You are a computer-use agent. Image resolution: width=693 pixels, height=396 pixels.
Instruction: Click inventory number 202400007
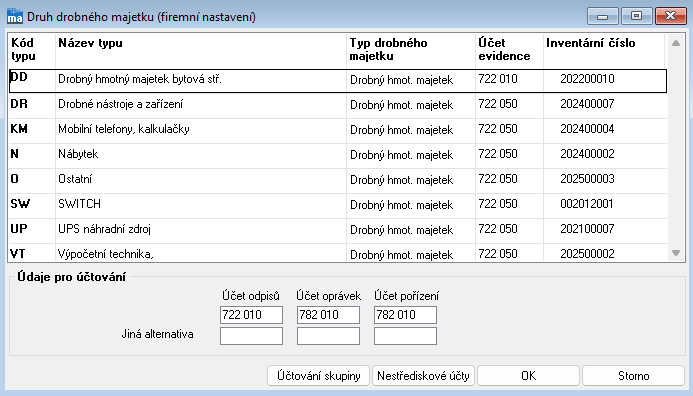pos(587,104)
